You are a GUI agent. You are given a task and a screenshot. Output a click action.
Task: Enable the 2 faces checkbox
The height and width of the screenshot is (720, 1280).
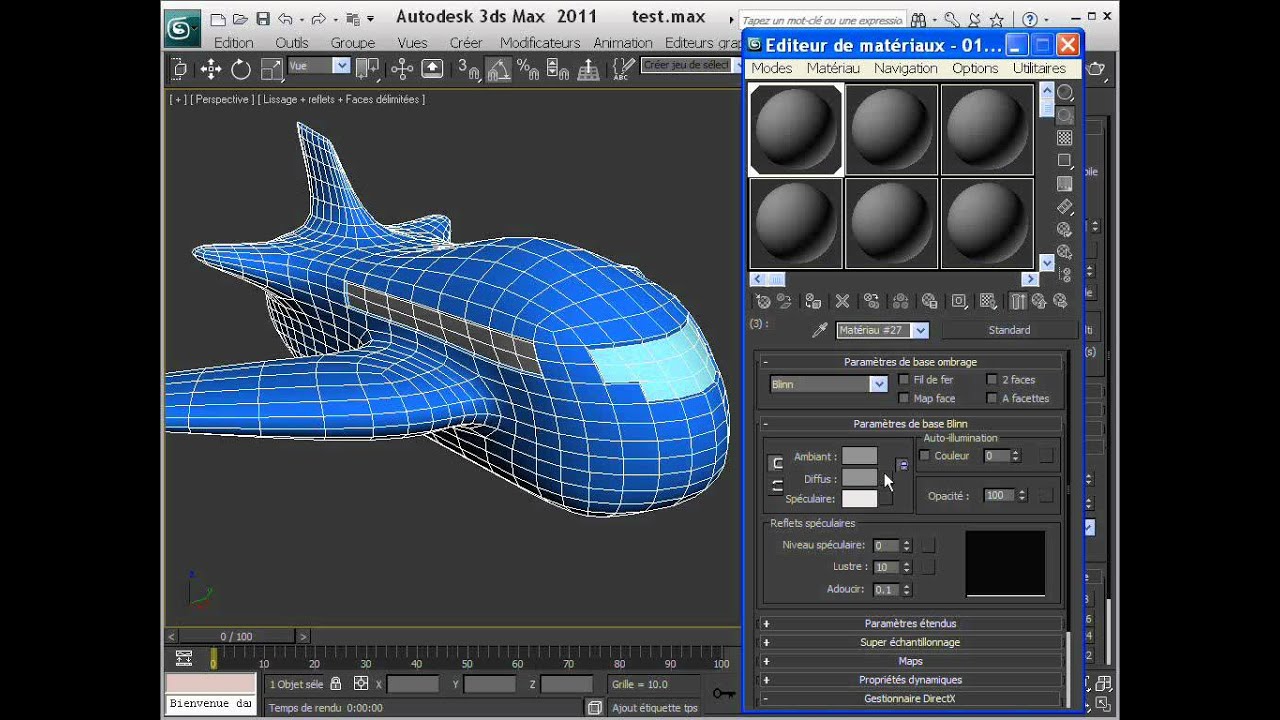992,380
